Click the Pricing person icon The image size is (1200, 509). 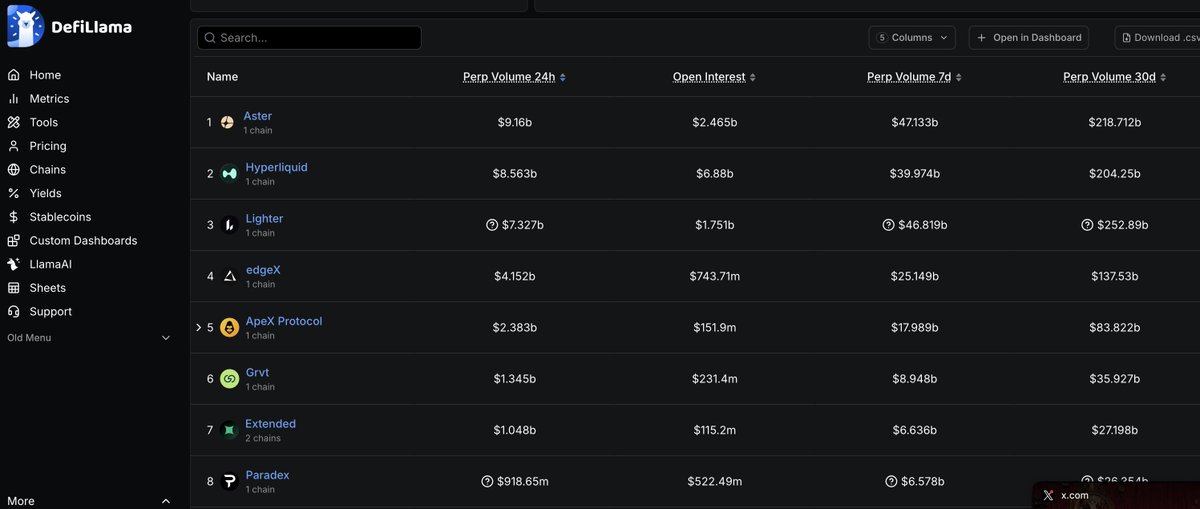13,146
